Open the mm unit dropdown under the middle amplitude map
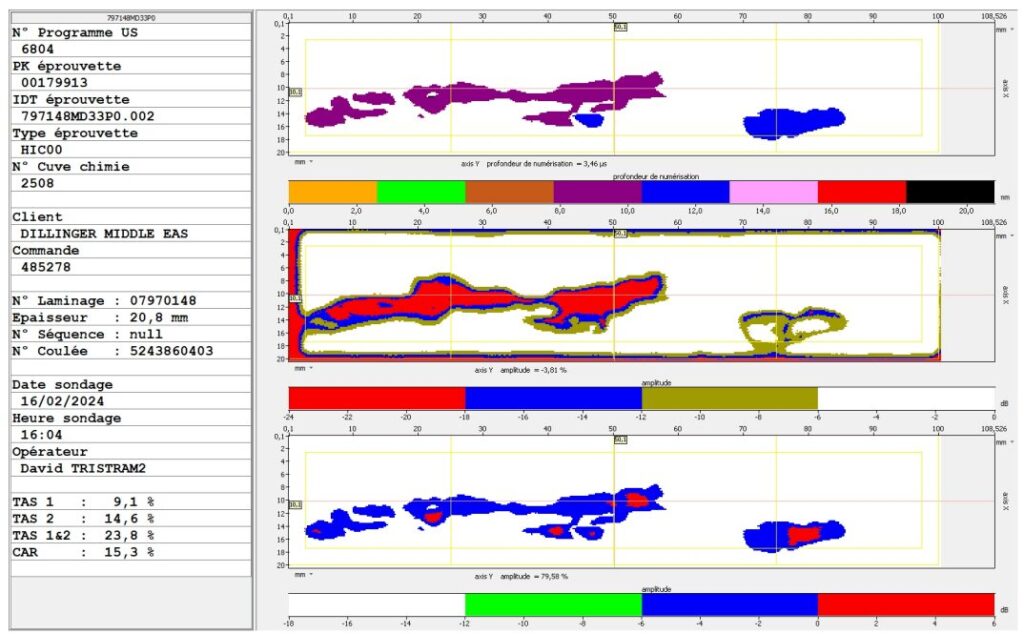1024x634 pixels. (303, 368)
